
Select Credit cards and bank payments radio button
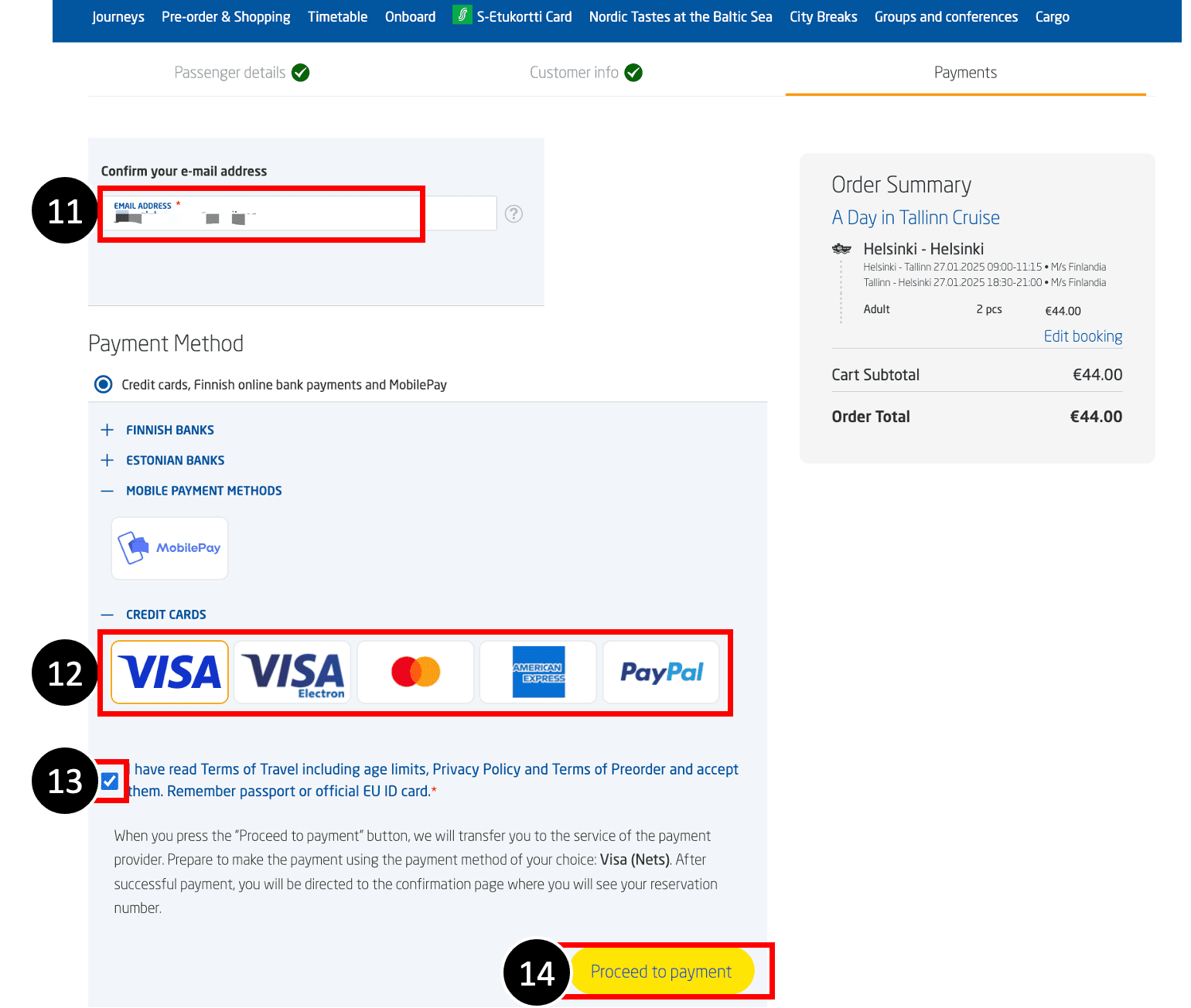(103, 384)
